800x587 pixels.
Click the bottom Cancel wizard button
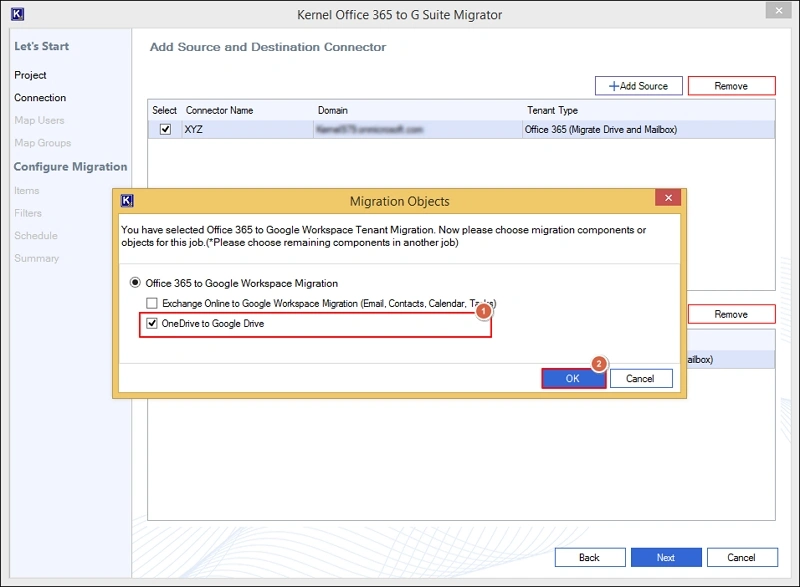point(741,557)
